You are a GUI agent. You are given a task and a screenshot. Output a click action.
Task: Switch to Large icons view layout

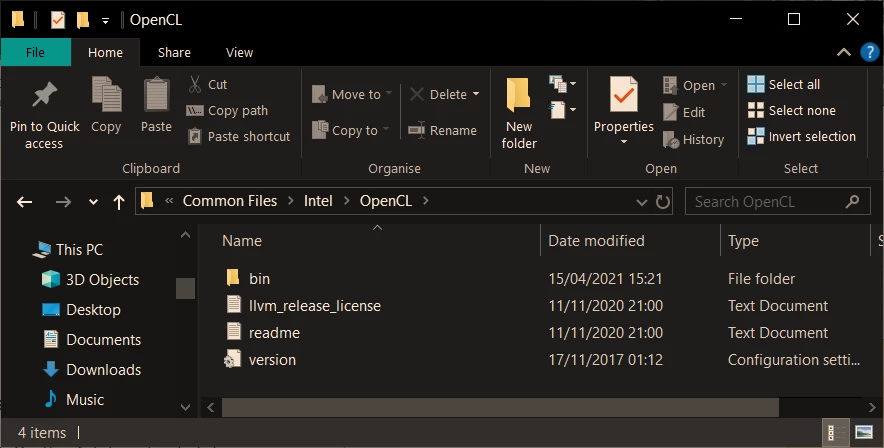click(863, 433)
